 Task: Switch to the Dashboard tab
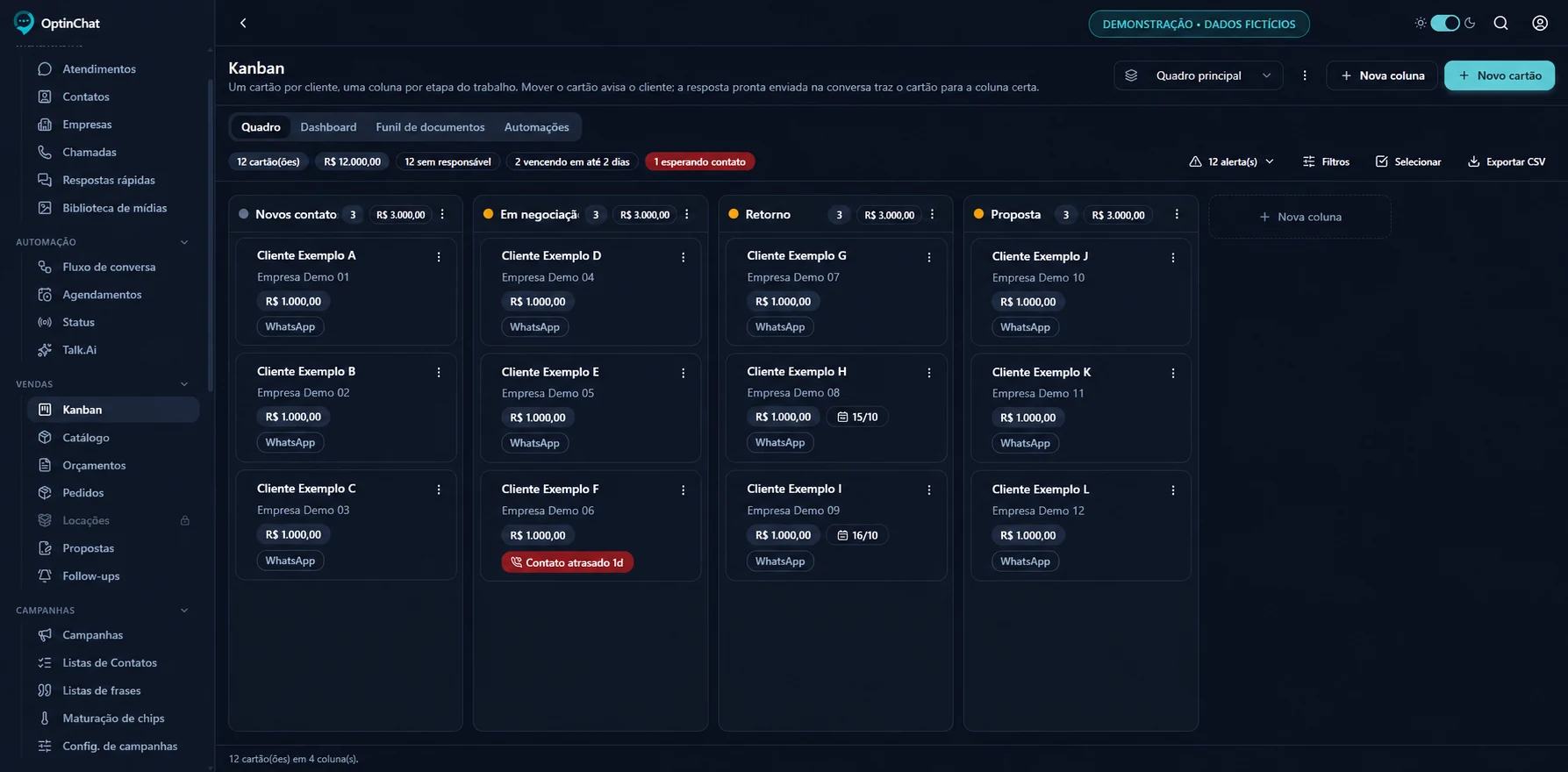(328, 127)
